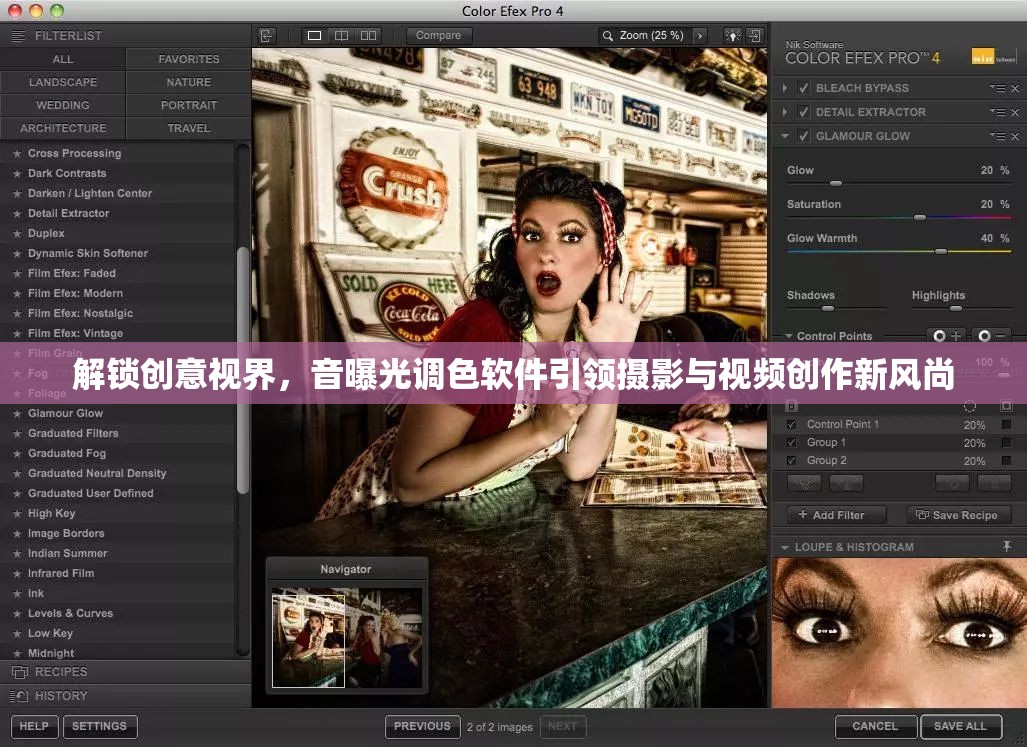Select the PORTRAIT filter category
The height and width of the screenshot is (747, 1027).
(x=189, y=105)
